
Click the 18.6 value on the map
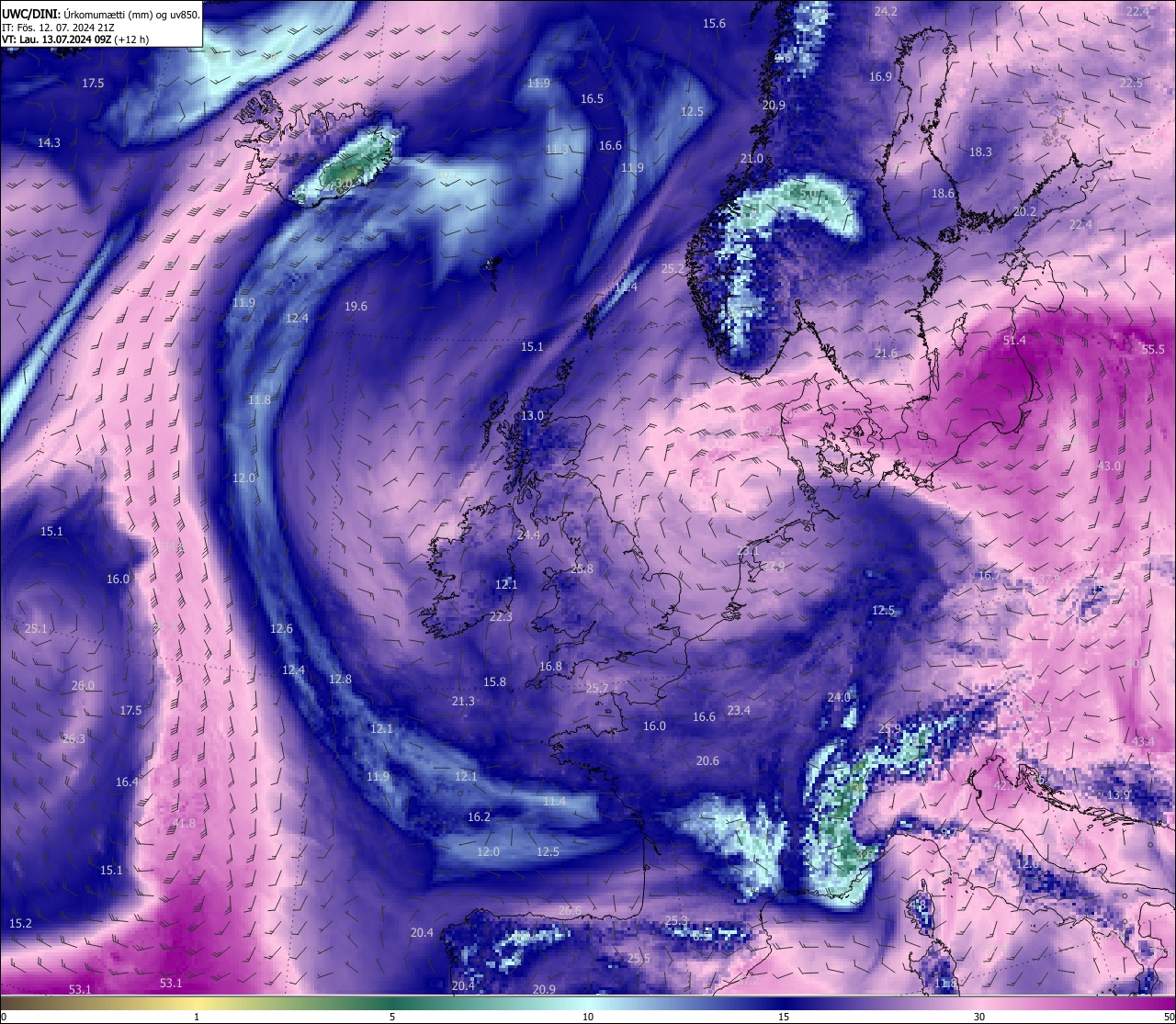pyautogui.click(x=943, y=193)
